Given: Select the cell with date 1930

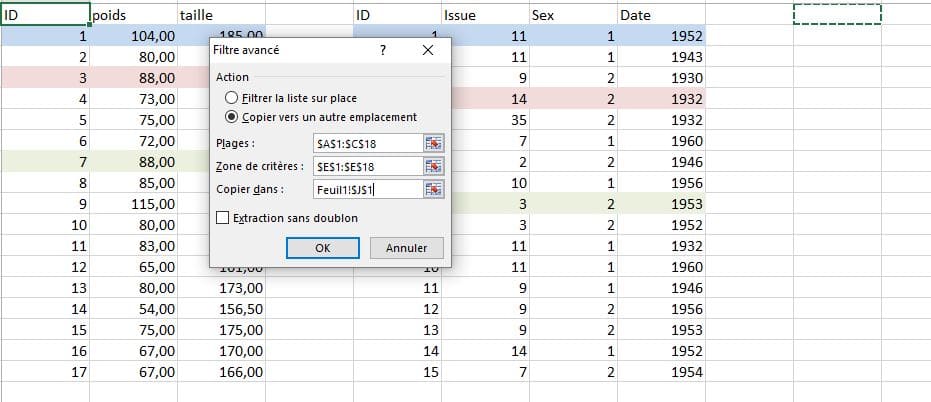Looking at the screenshot, I should coord(661,77).
